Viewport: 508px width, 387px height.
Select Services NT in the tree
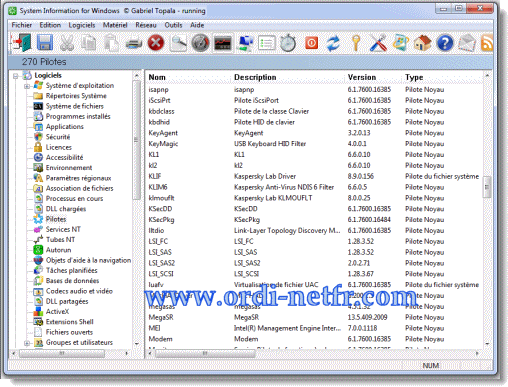(63, 229)
